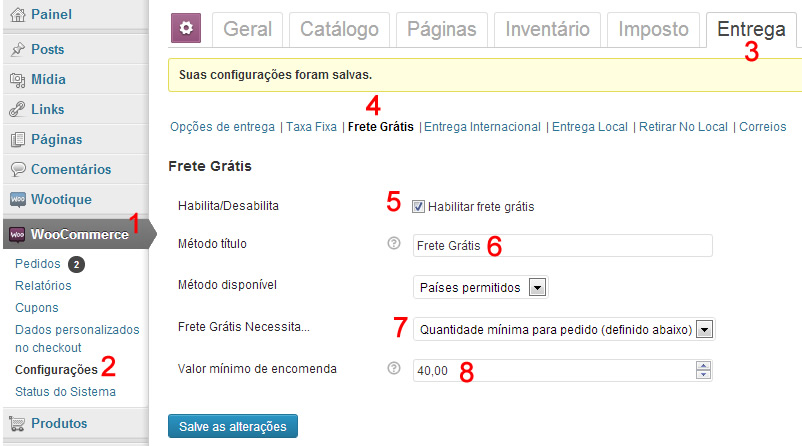Uncheck Habilitar frete grátis checkbox
The height and width of the screenshot is (446, 802).
pyautogui.click(x=418, y=207)
